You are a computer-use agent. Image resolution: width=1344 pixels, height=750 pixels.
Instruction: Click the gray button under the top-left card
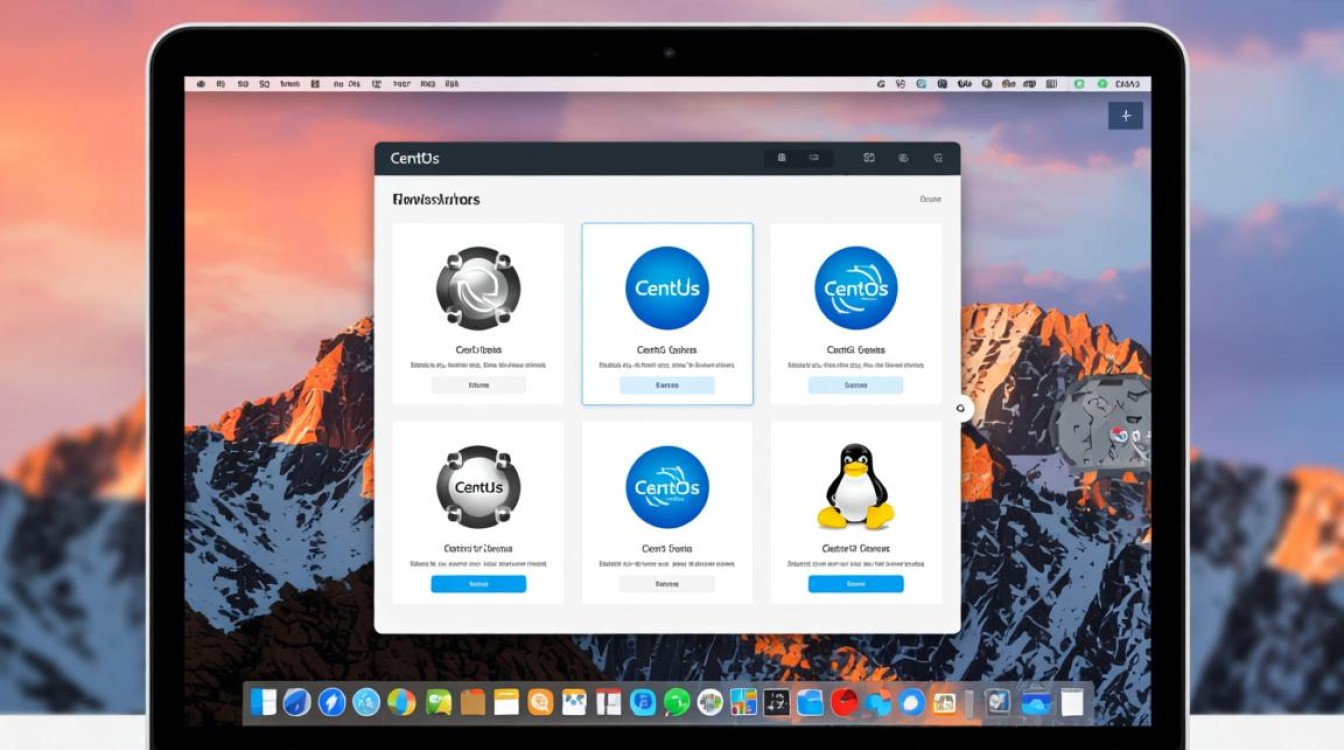(478, 385)
